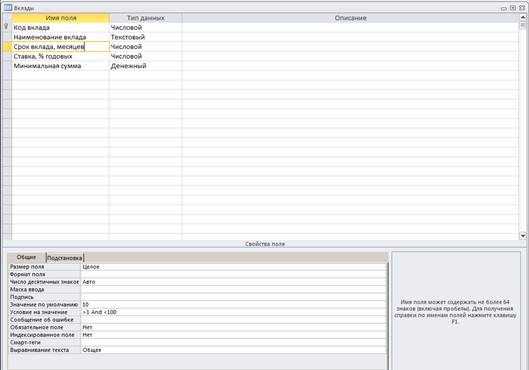Click the Тип данных column header
Image resolution: width=529 pixels, height=370 pixels.
pyautogui.click(x=146, y=18)
